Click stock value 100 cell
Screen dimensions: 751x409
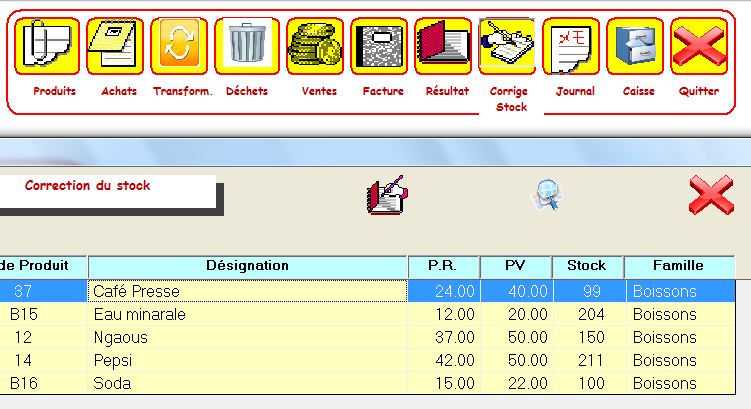pos(589,383)
